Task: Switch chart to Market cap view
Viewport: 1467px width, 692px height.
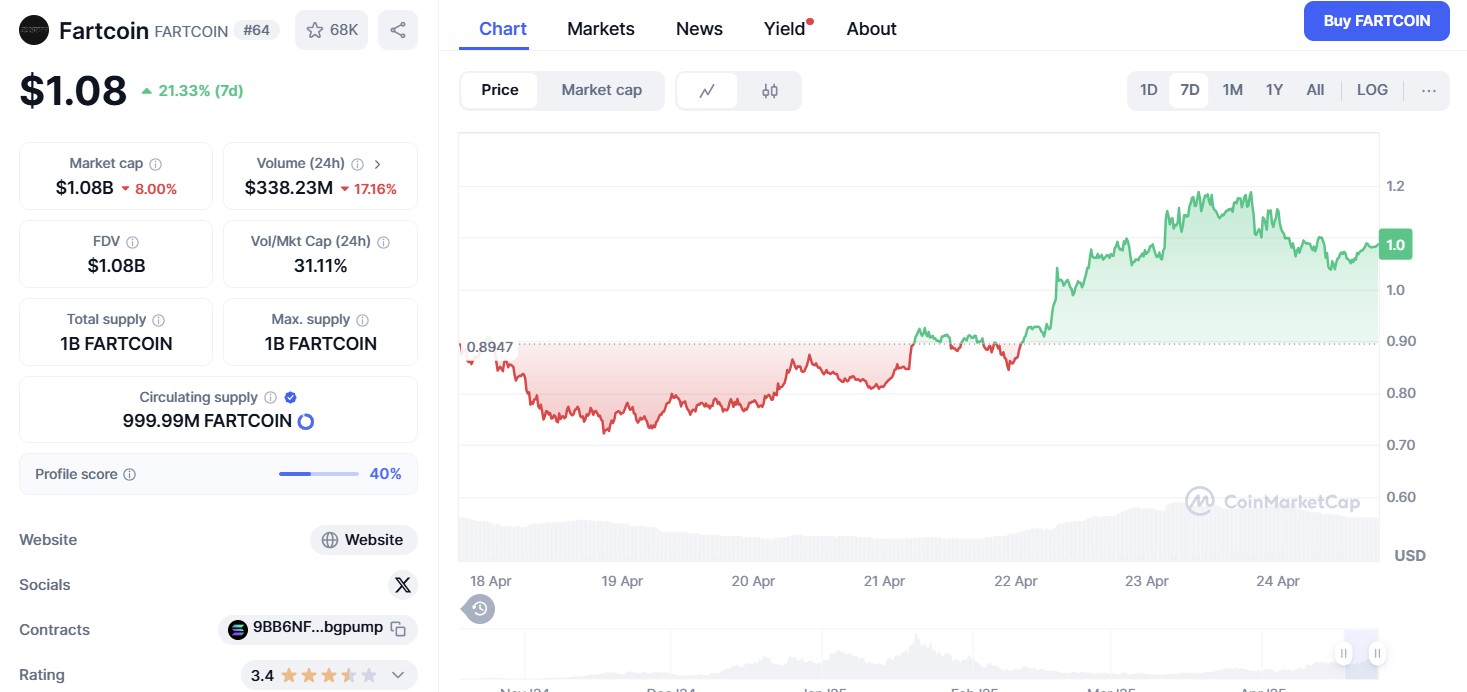Action: 601,90
